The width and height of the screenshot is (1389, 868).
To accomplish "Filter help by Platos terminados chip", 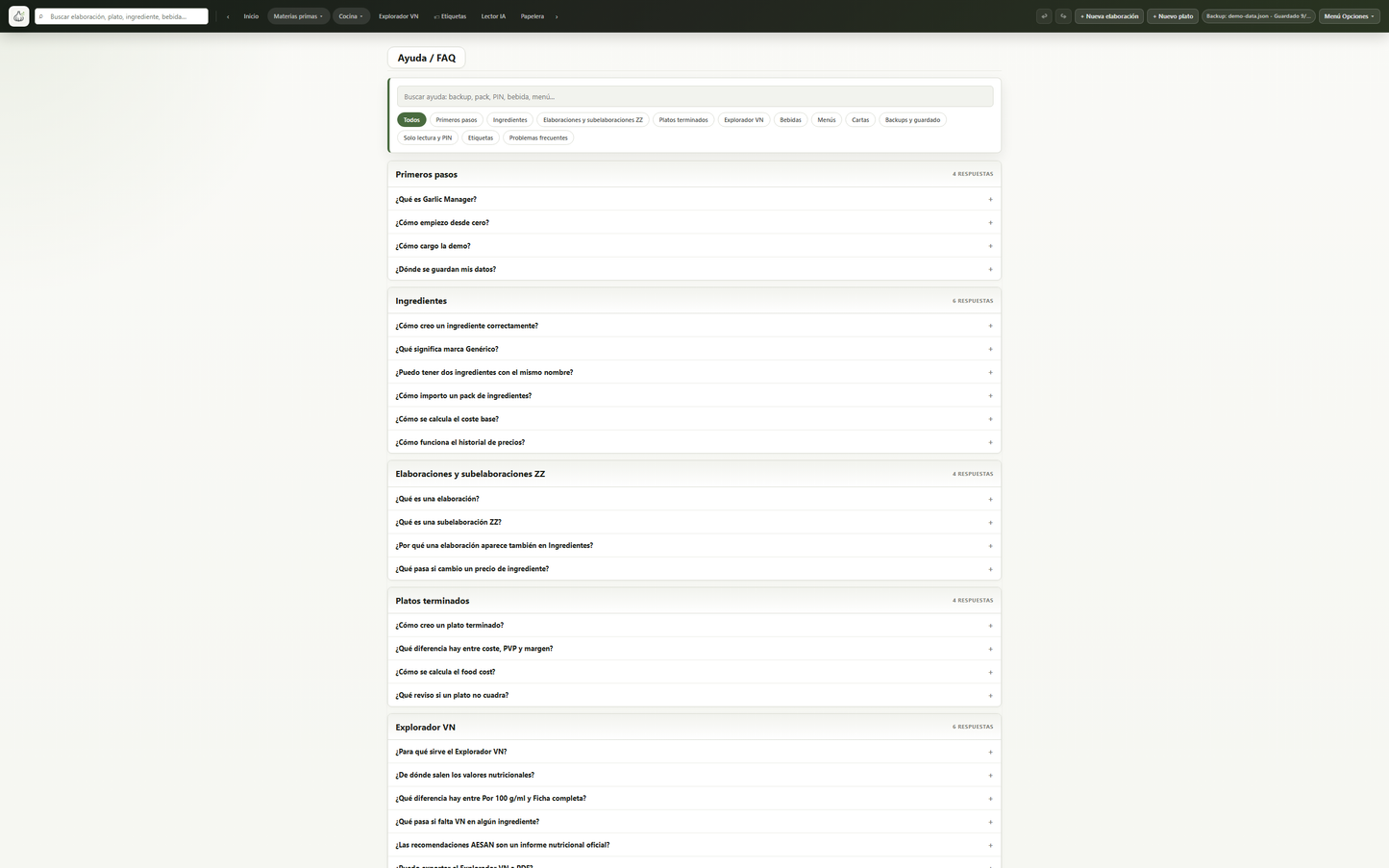I will (683, 120).
